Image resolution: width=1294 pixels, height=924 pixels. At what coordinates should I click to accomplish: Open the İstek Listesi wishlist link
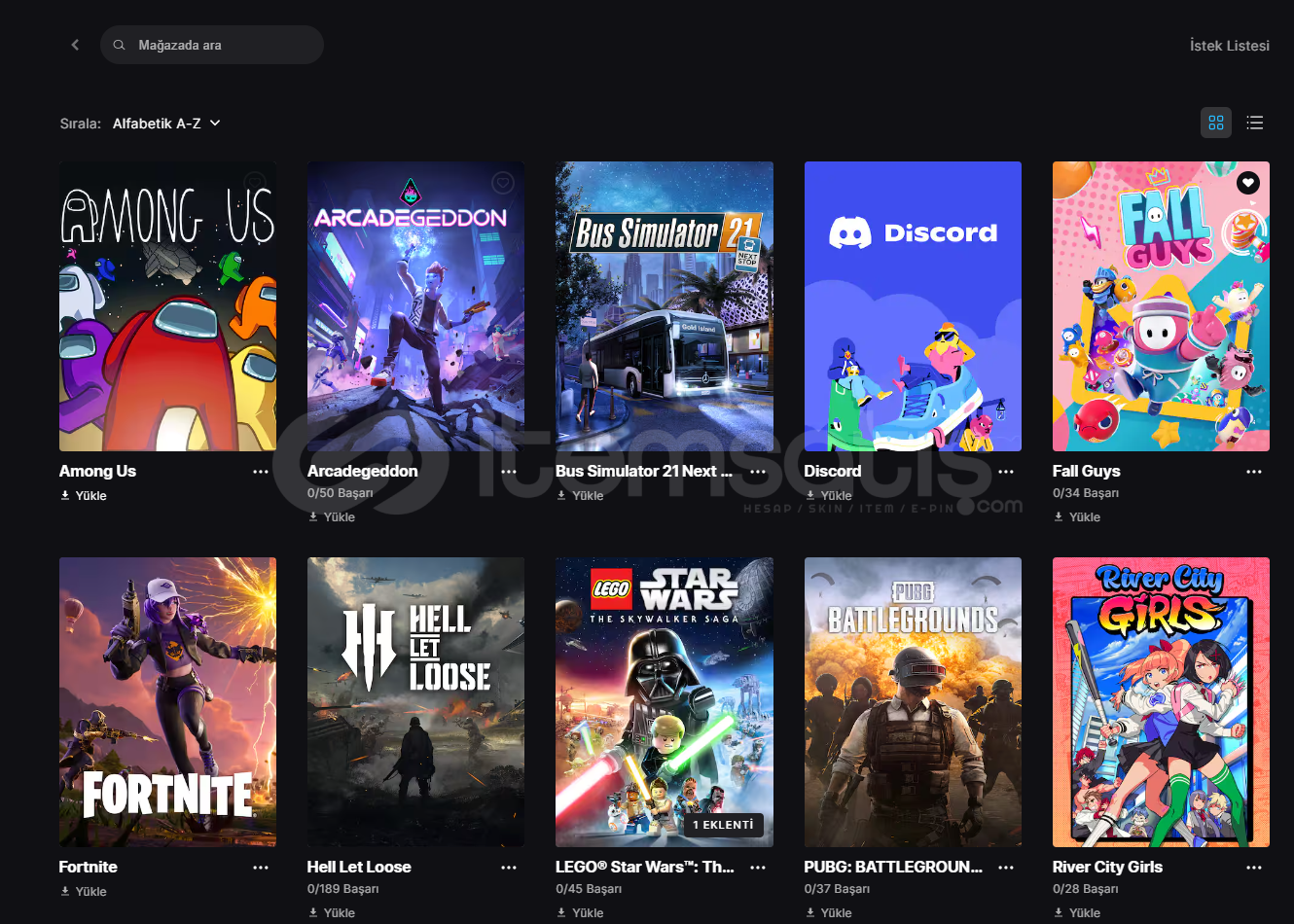point(1229,46)
